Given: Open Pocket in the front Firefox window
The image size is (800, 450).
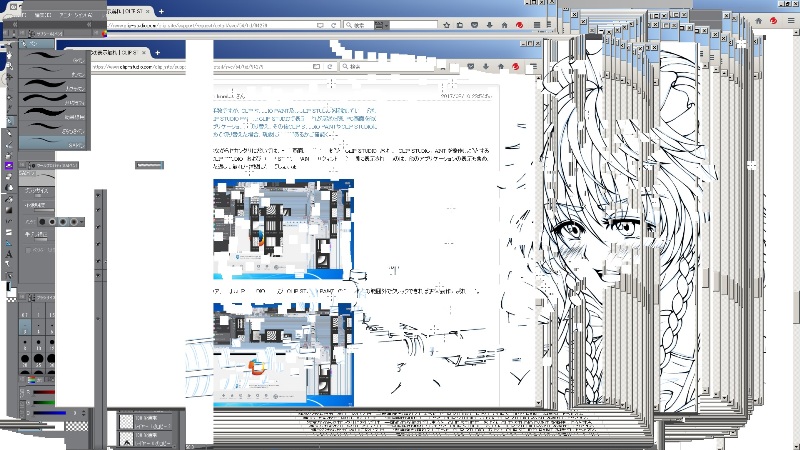Looking at the screenshot, I should pyautogui.click(x=470, y=66).
